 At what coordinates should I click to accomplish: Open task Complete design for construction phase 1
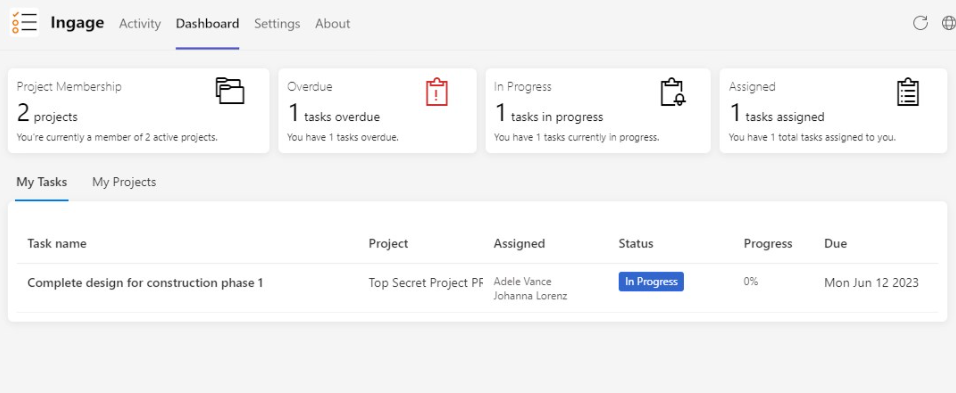coord(145,283)
